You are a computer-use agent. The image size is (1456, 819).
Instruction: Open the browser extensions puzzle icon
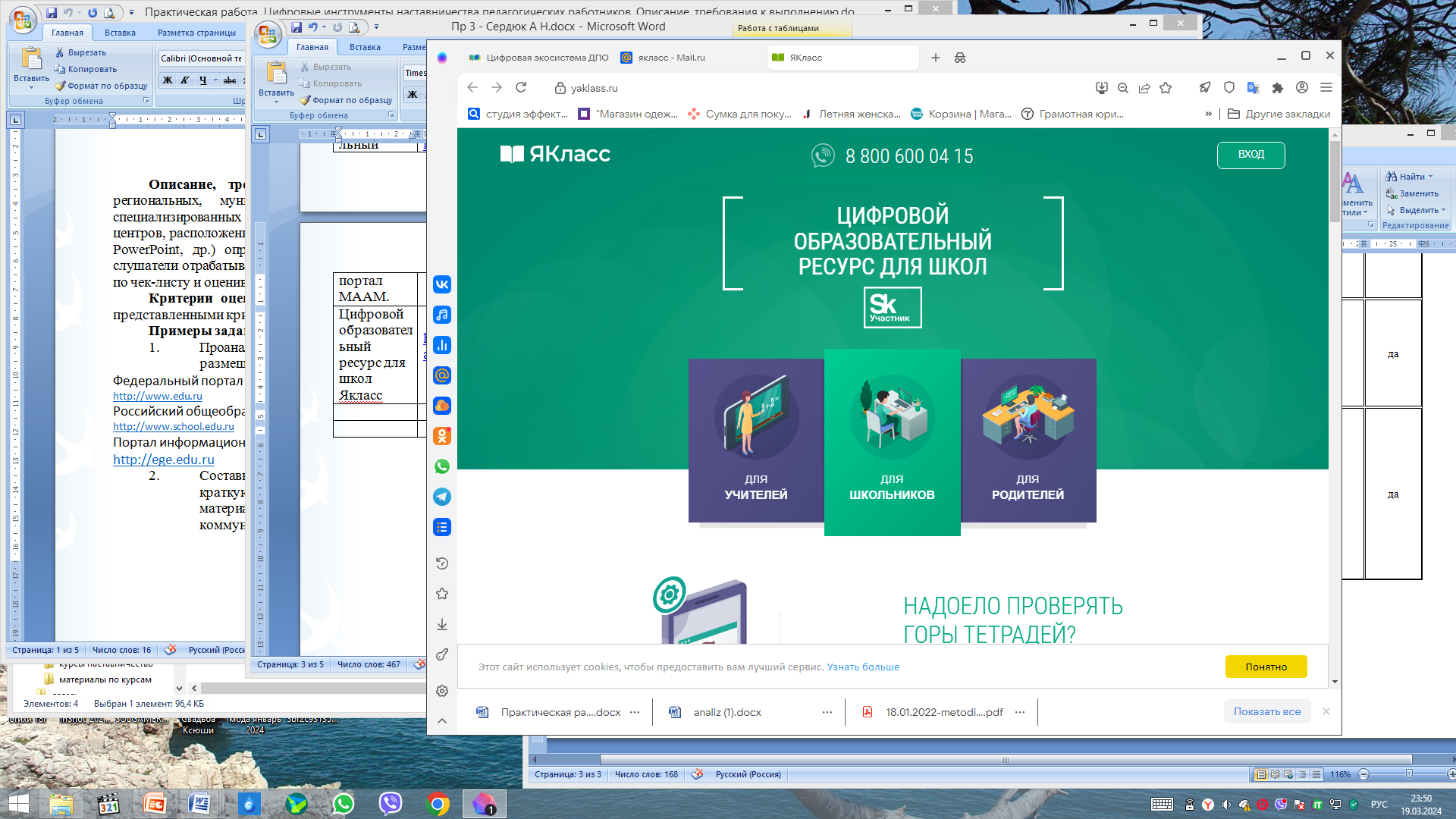pos(1278,88)
